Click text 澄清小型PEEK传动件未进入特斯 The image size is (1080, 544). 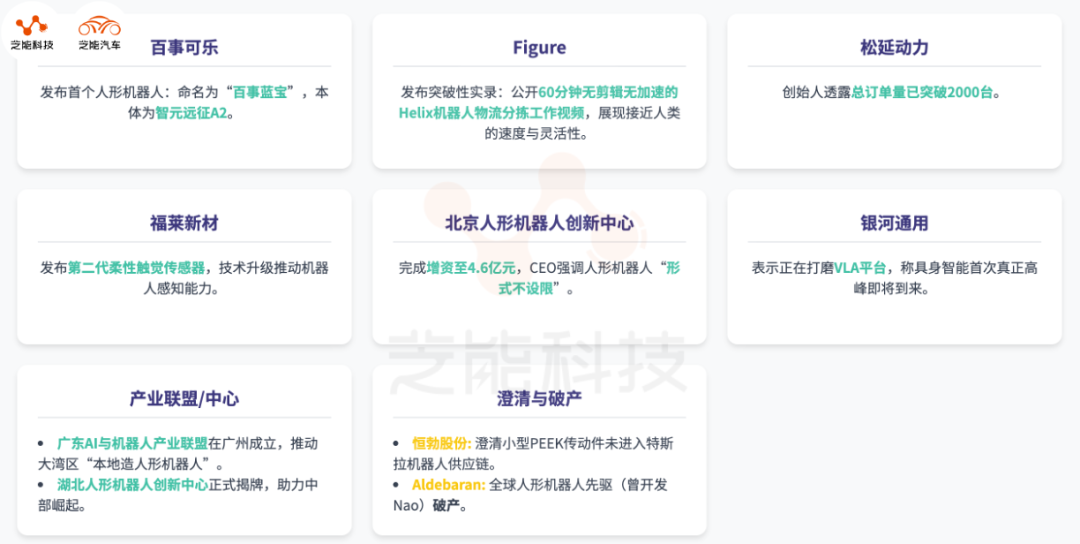tap(575, 443)
